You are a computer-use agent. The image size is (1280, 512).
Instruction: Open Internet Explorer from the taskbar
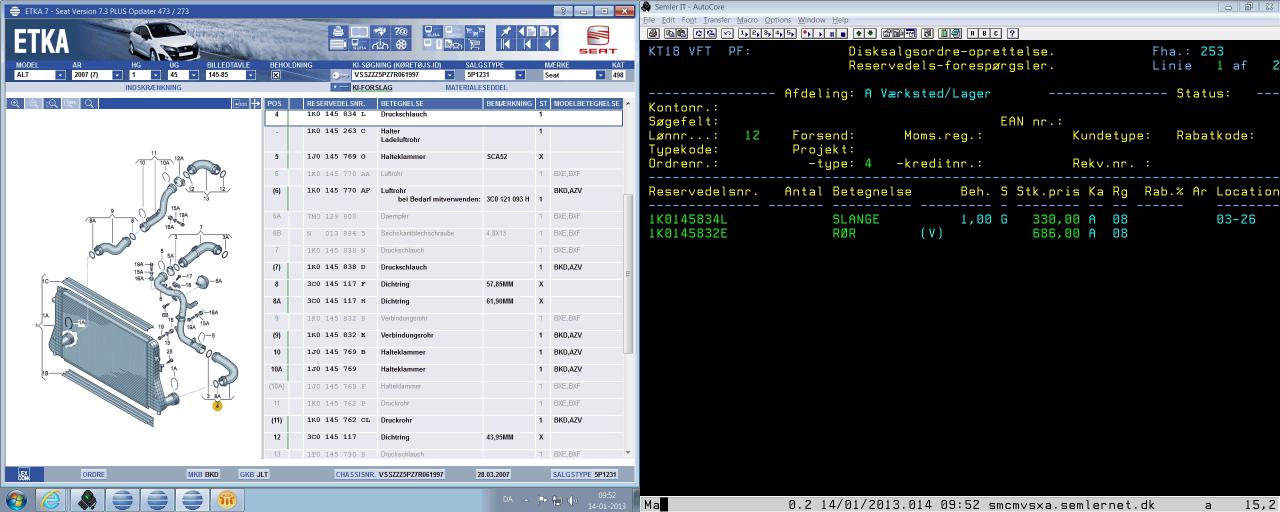pyautogui.click(x=51, y=498)
